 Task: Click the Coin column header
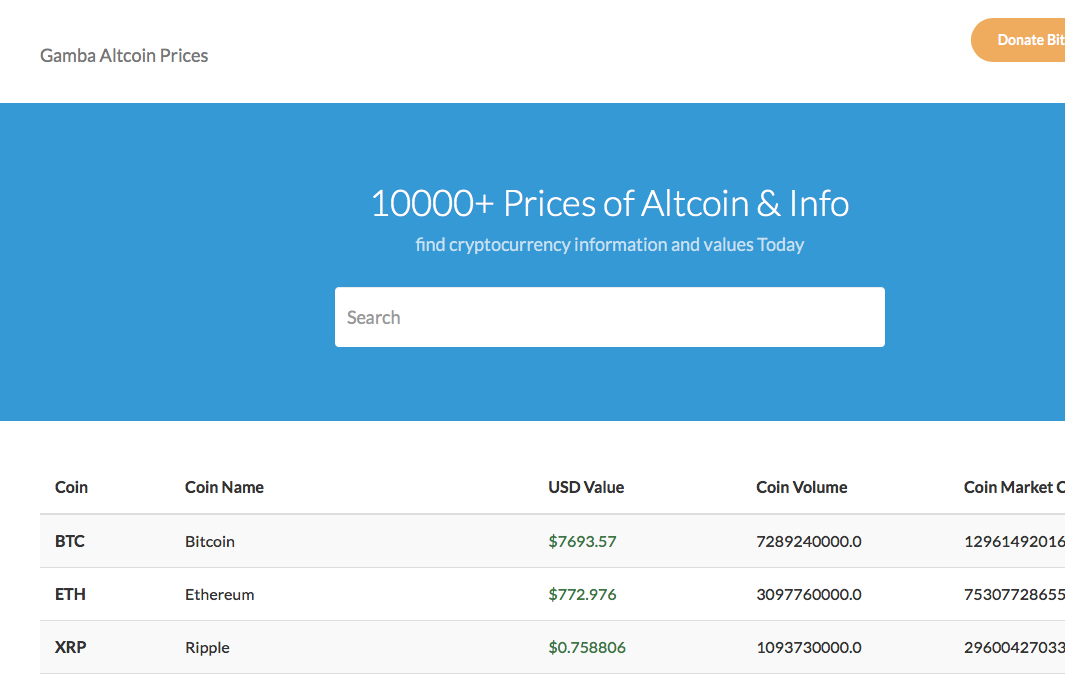pyautogui.click(x=71, y=487)
